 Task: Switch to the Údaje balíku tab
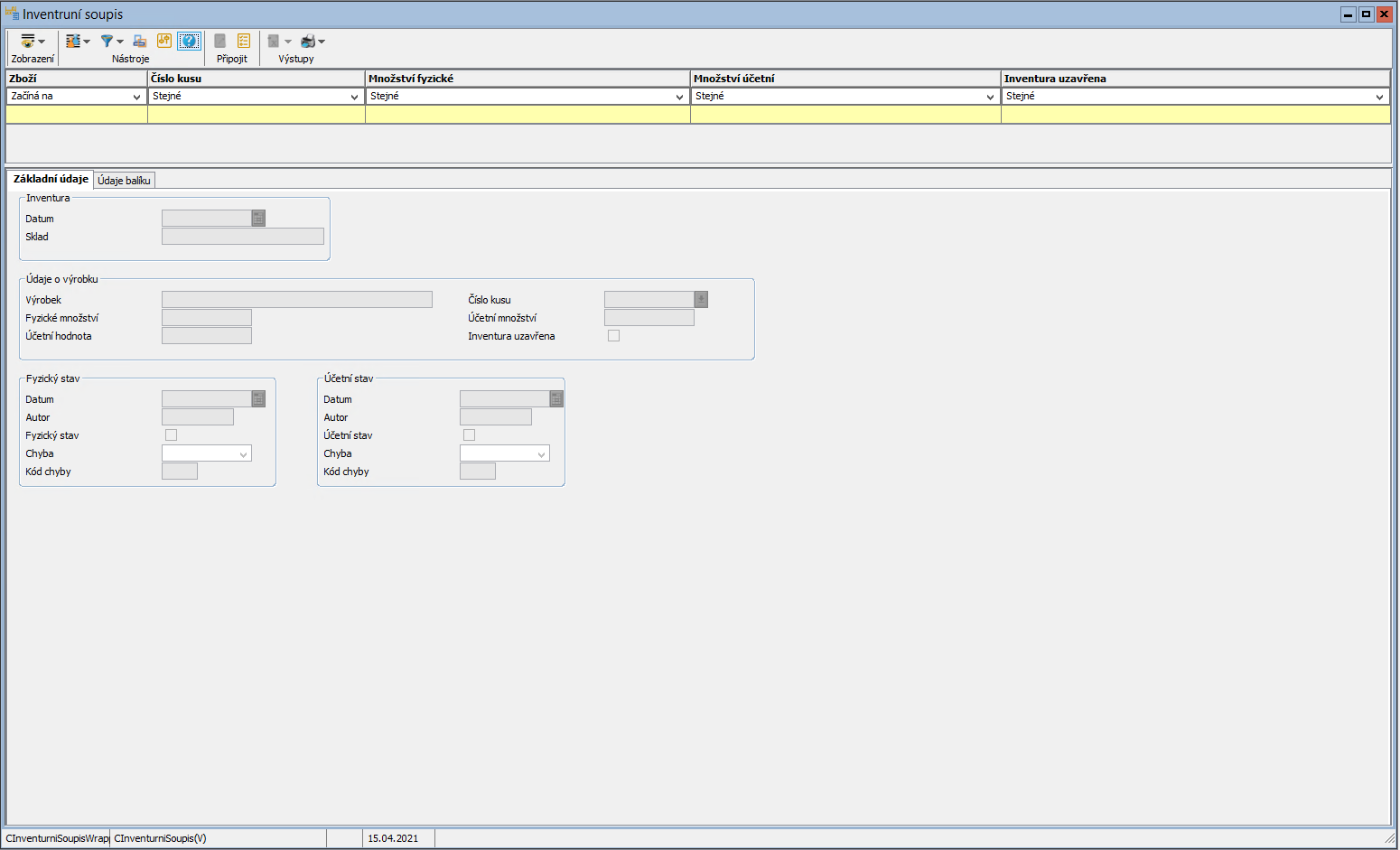124,181
